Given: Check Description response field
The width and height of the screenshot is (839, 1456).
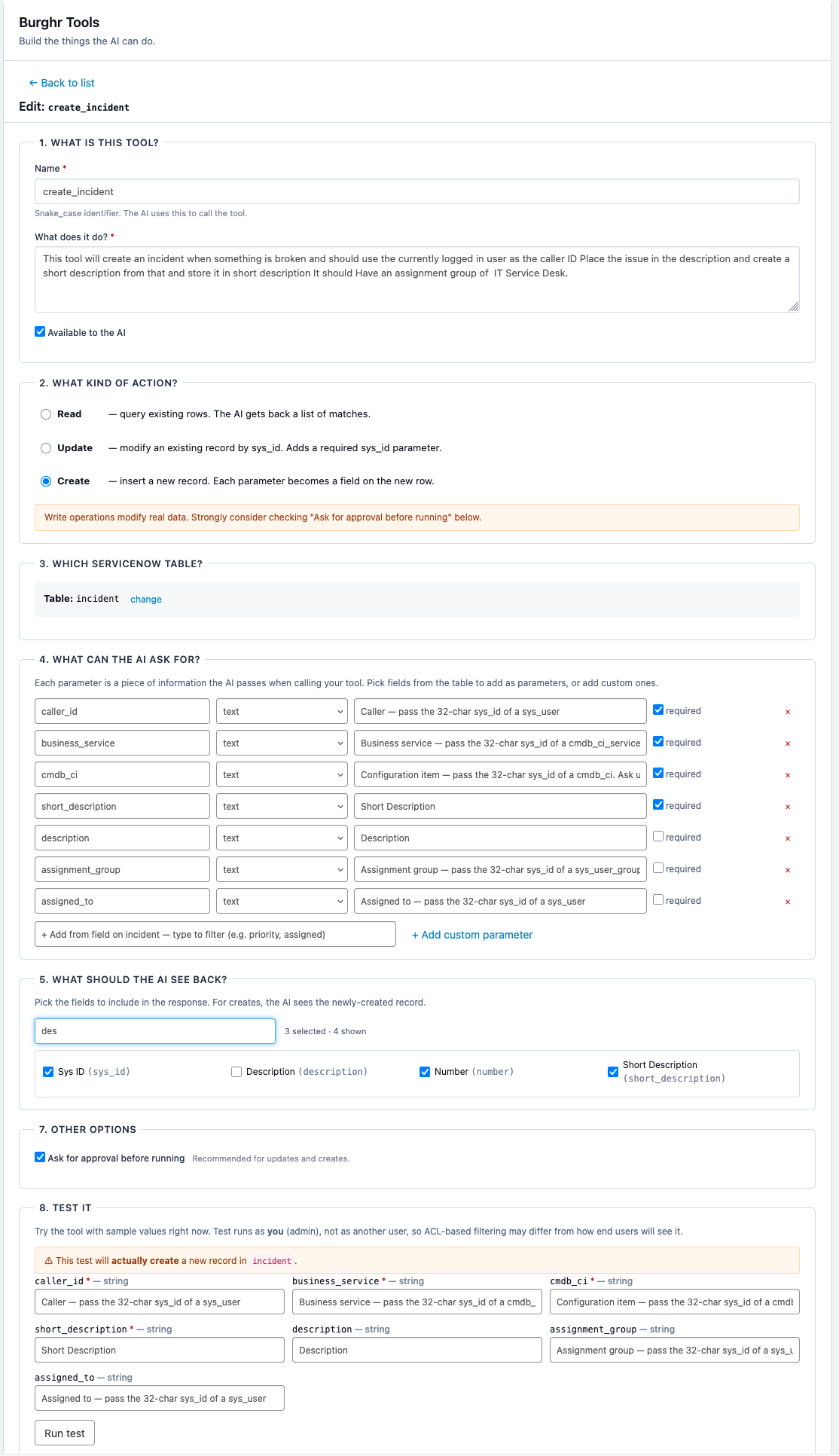Looking at the screenshot, I should click(x=236, y=1072).
